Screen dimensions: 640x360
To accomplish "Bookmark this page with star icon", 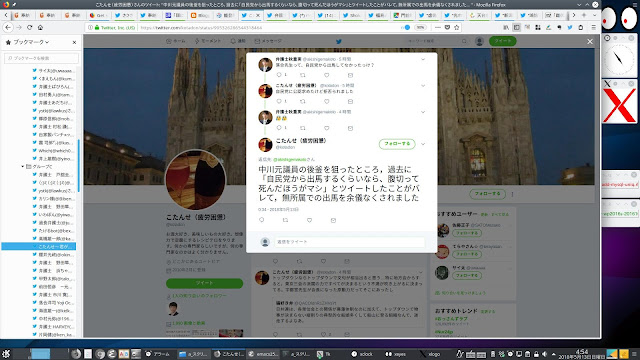I will (x=457, y=27).
